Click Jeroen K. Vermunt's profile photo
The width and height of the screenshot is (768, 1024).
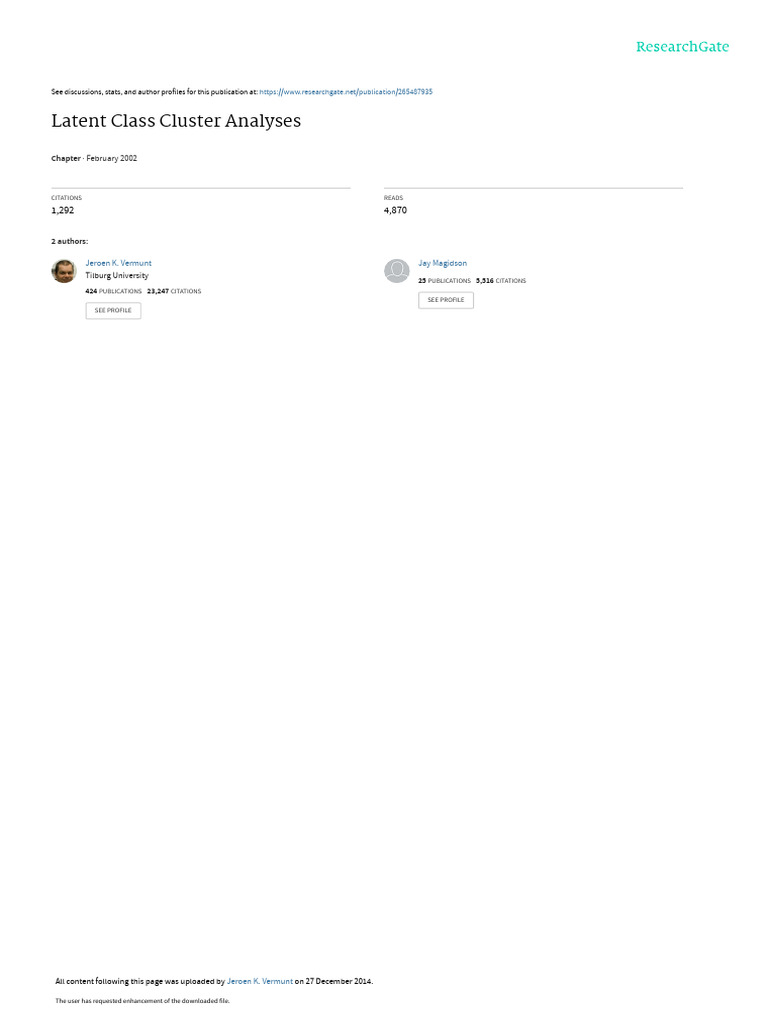point(64,270)
